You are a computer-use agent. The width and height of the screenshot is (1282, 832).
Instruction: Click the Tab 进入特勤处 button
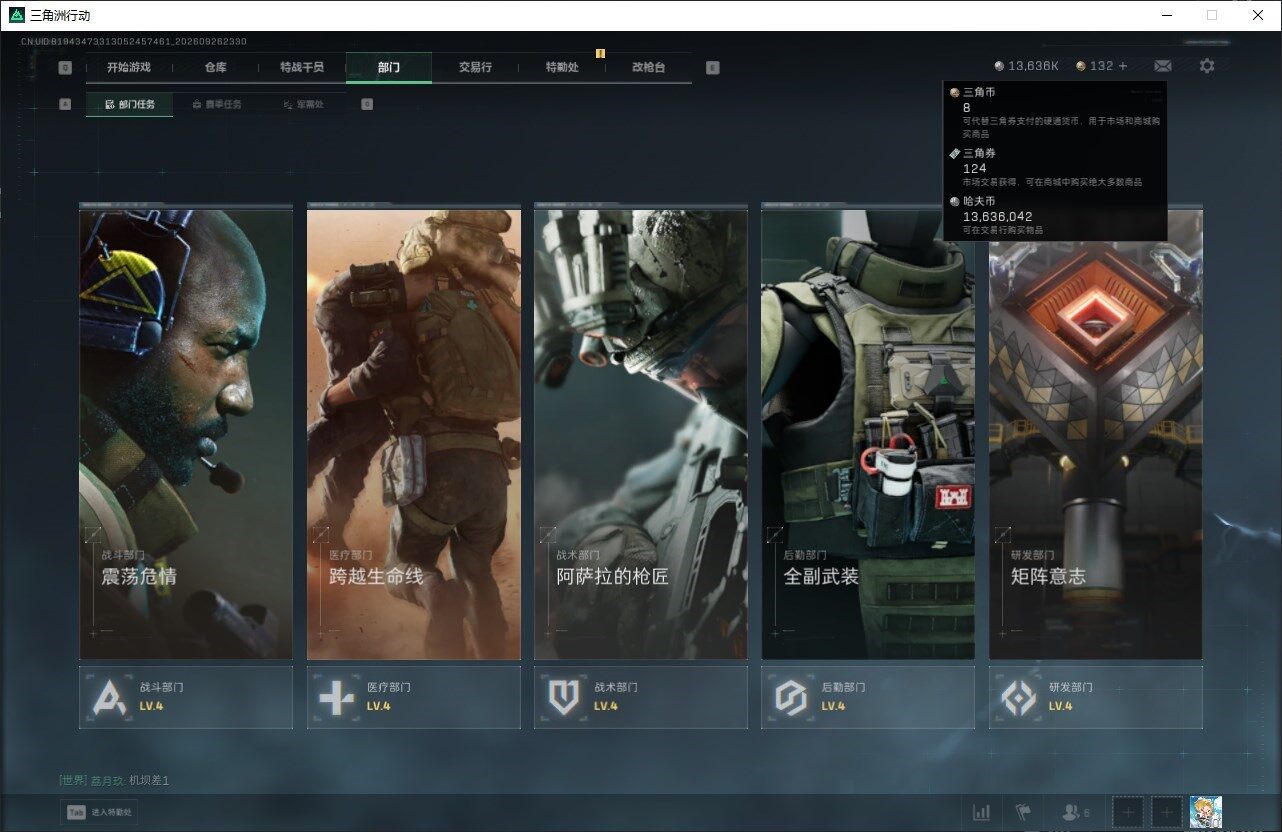99,813
